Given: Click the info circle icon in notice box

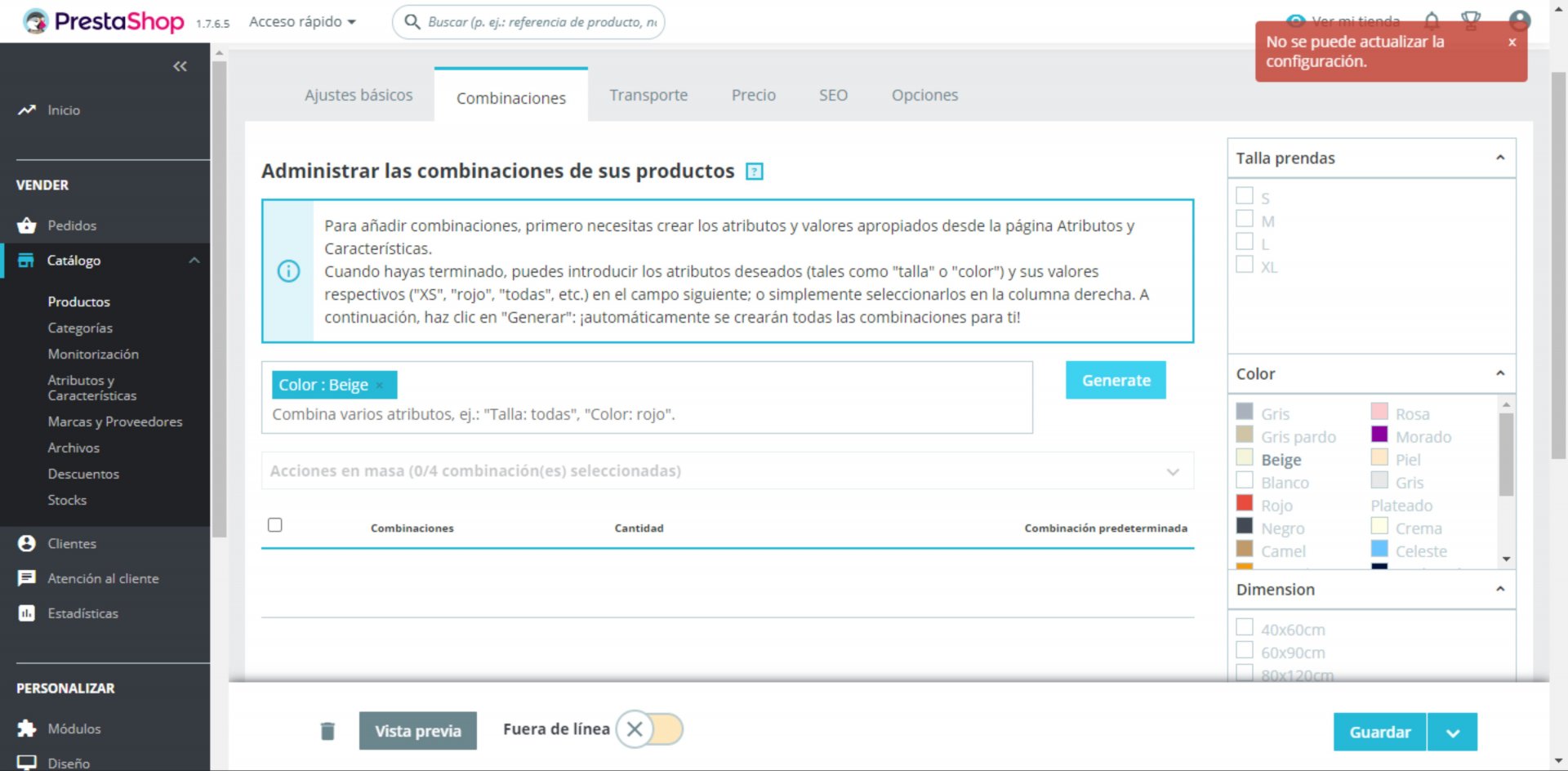Looking at the screenshot, I should tap(288, 271).
